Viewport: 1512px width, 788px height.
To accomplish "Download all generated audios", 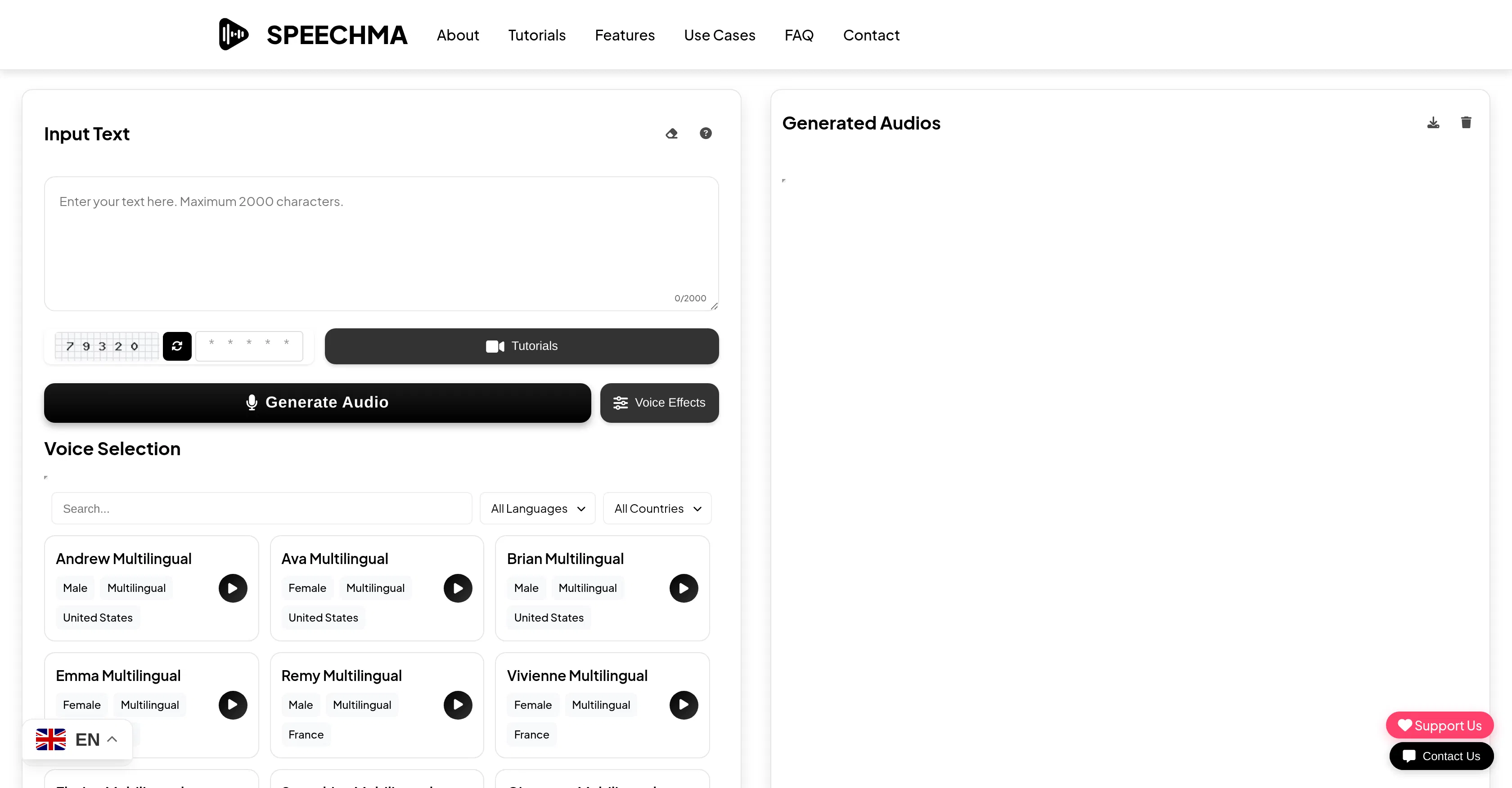I will pyautogui.click(x=1433, y=122).
